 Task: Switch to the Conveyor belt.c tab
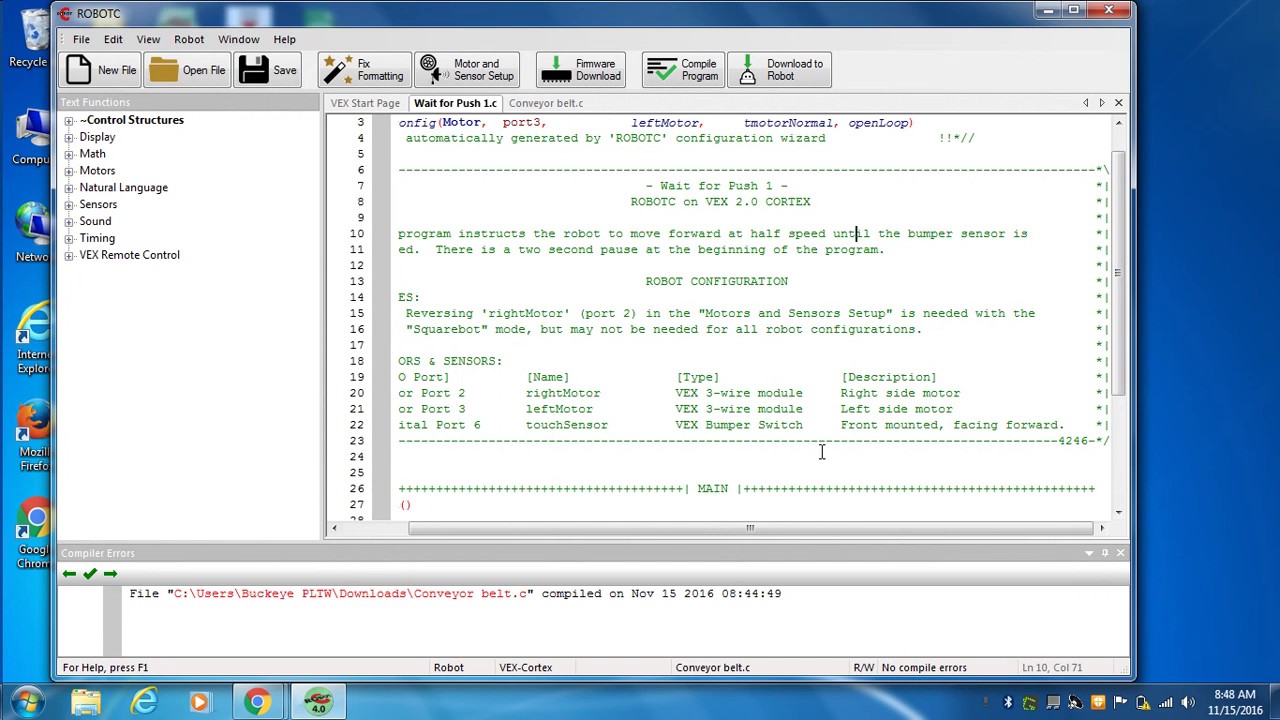tap(545, 103)
